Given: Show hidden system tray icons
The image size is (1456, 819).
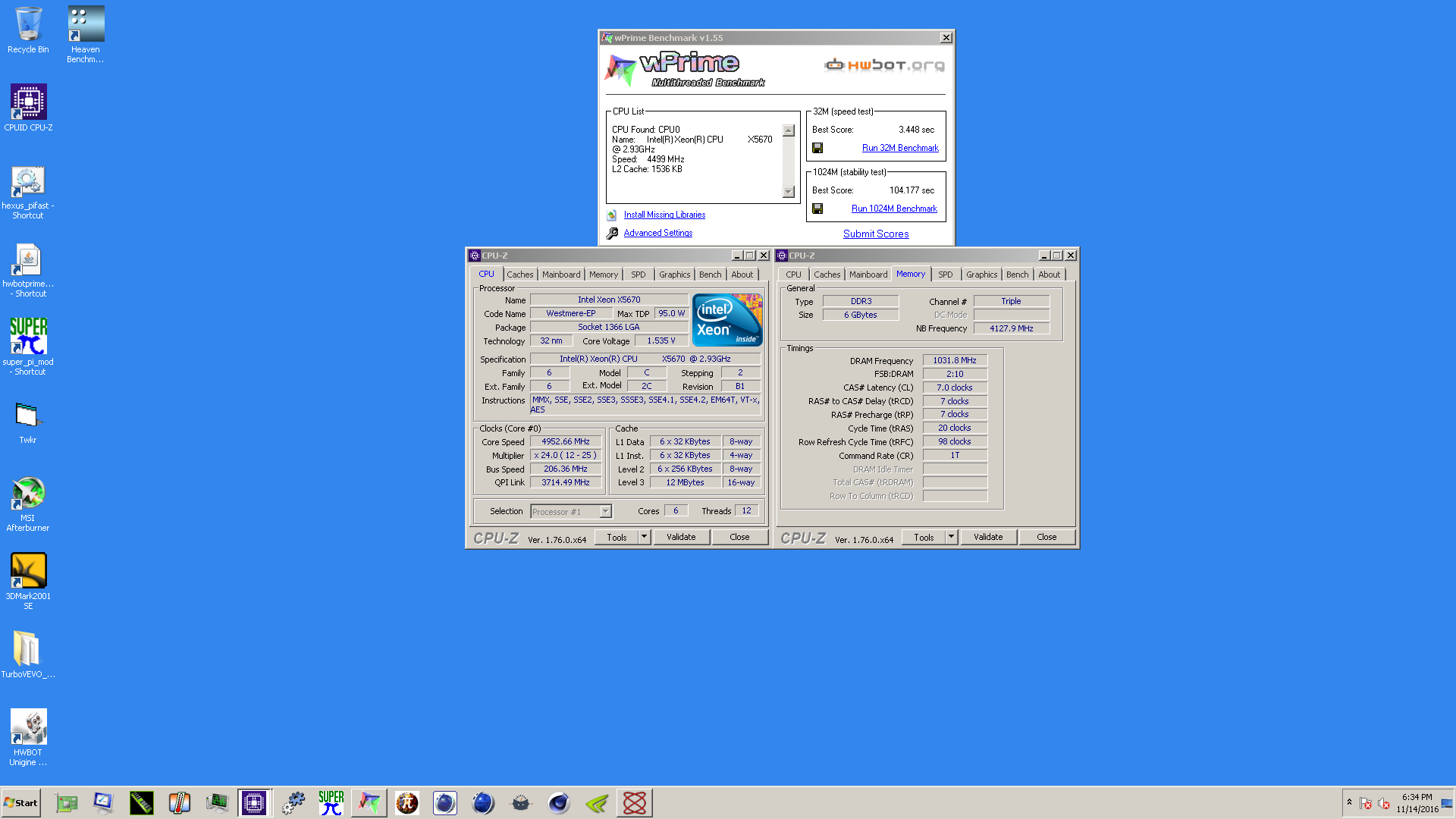Looking at the screenshot, I should click(1349, 802).
